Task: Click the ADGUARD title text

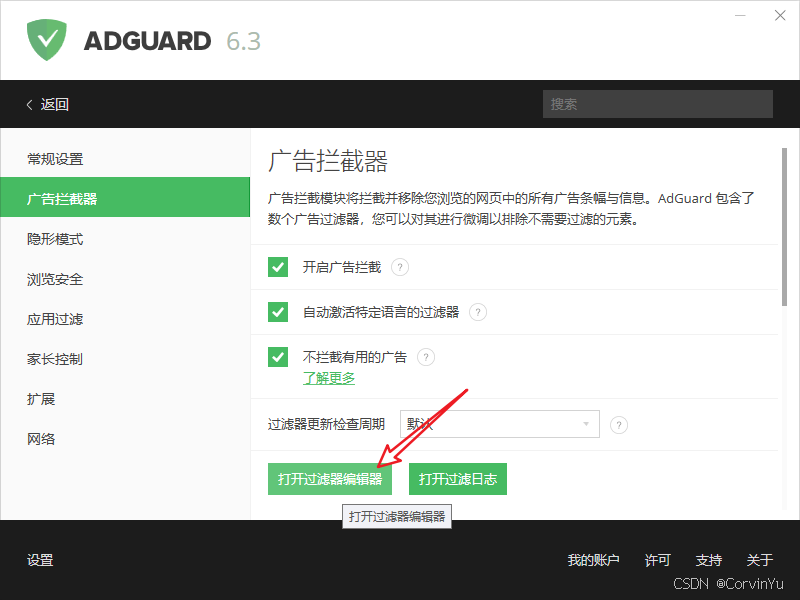Action: 147,41
